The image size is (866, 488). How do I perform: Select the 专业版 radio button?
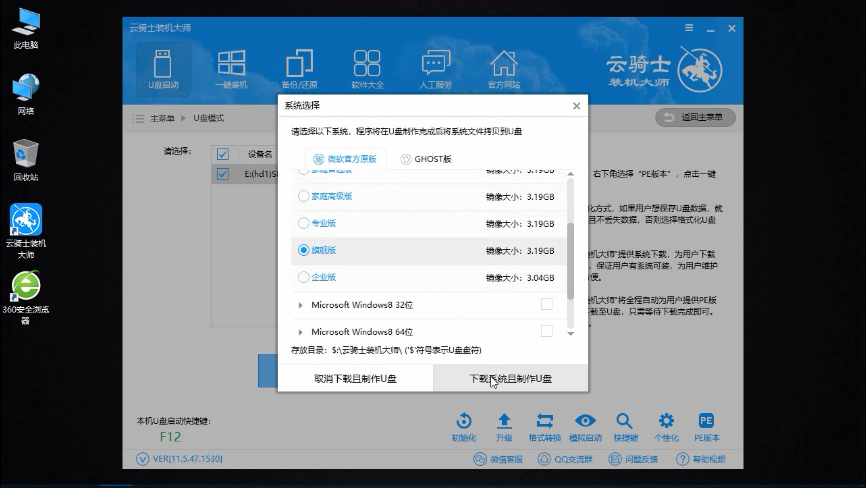(x=303, y=223)
